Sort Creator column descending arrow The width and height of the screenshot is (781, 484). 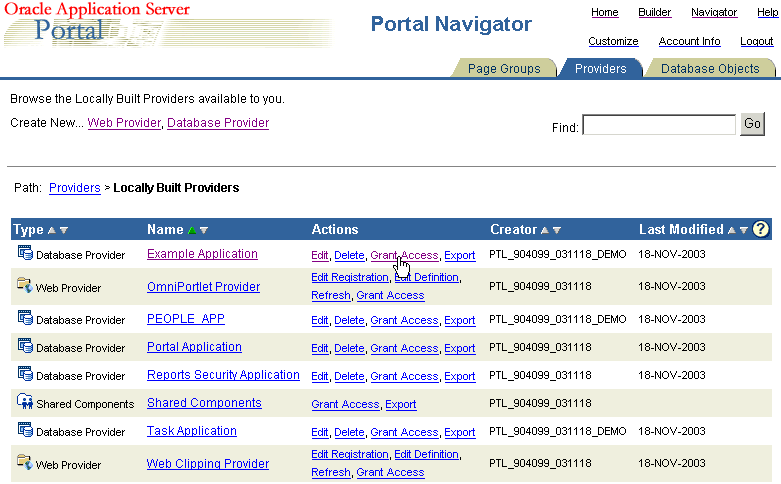click(x=557, y=230)
